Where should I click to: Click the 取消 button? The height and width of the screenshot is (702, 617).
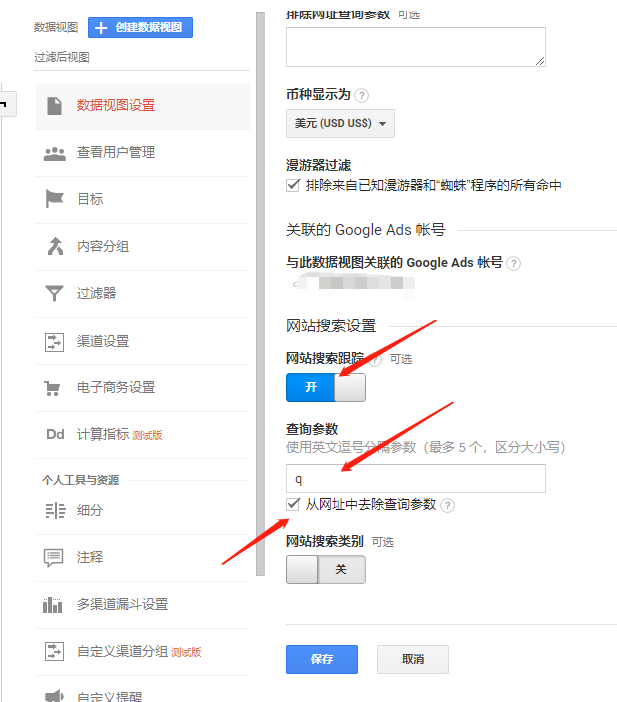[x=413, y=659]
